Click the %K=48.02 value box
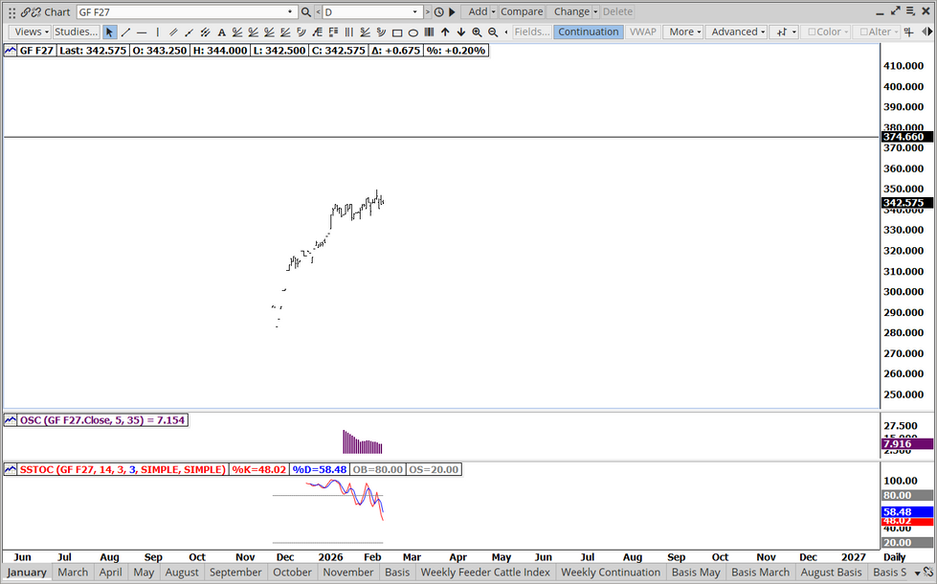Image resolution: width=937 pixels, height=584 pixels. coord(259,470)
